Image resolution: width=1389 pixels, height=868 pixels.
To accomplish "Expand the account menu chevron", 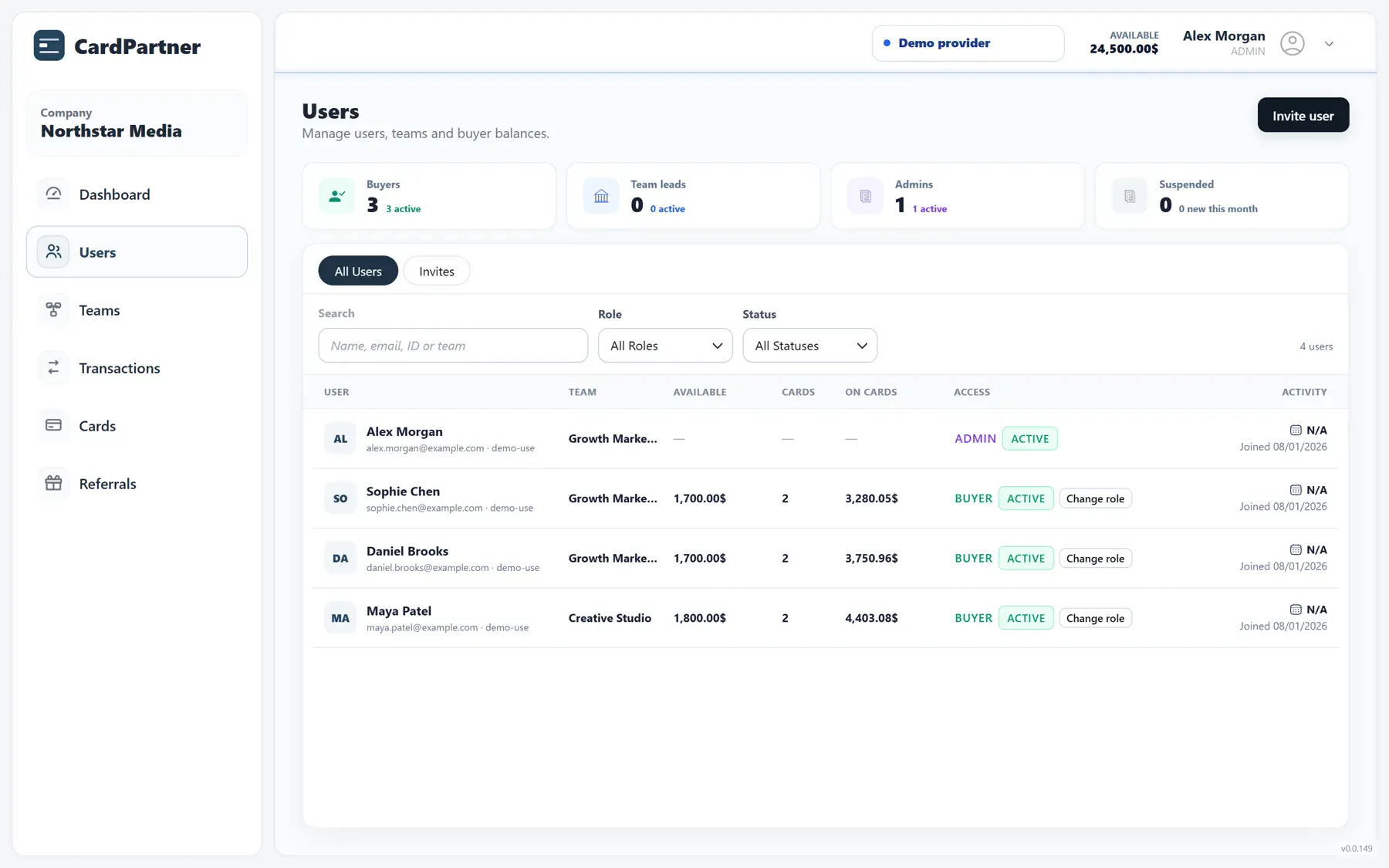I will (1329, 44).
